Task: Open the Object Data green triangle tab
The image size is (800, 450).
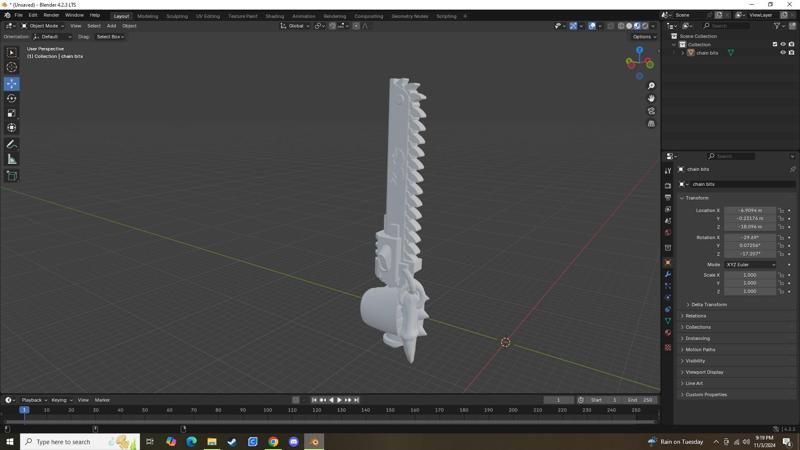Action: pos(668,321)
